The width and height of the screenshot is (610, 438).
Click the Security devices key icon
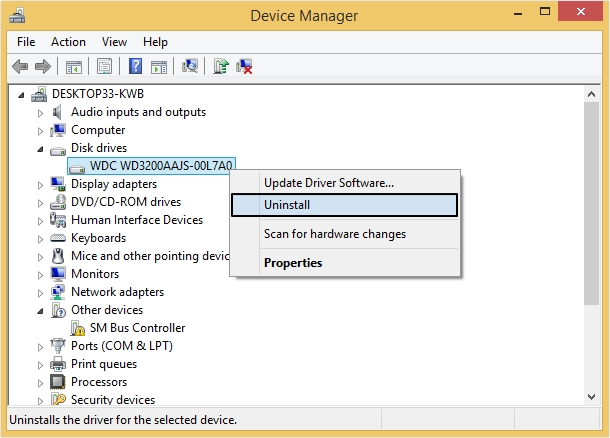(58, 399)
